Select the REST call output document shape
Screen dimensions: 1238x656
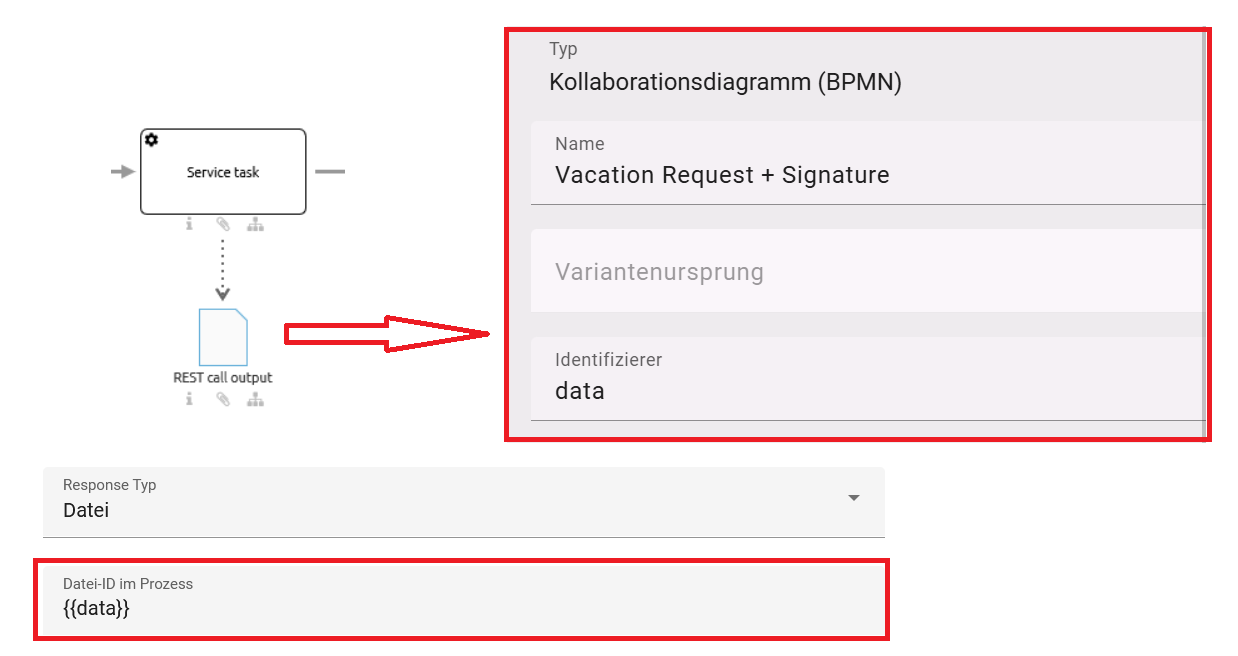(222, 338)
